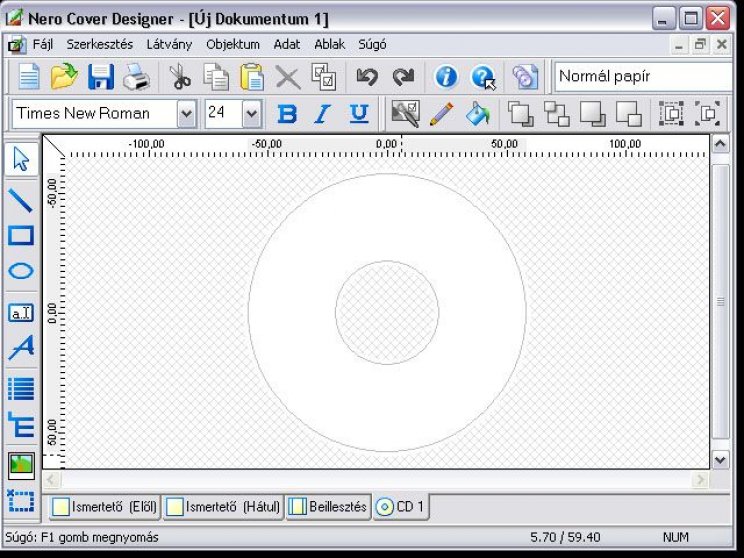
Task: Choose the pencil pen-color tool
Action: 441,114
